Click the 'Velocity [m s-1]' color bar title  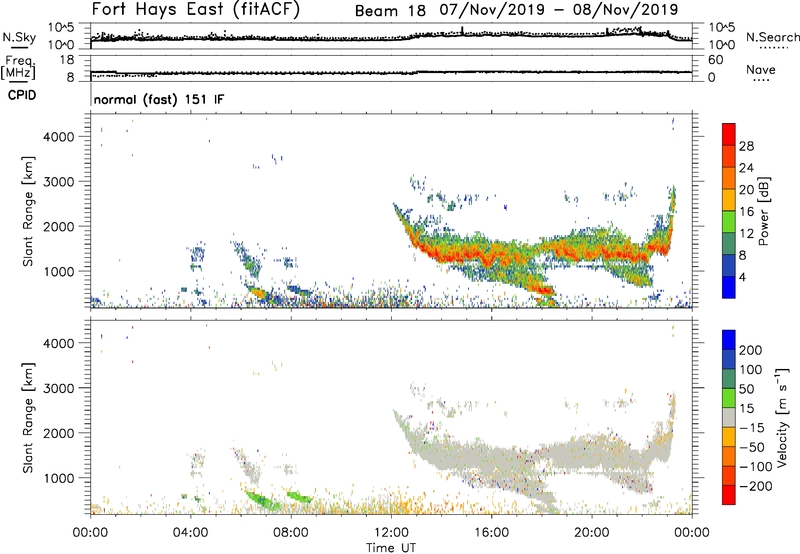click(783, 417)
